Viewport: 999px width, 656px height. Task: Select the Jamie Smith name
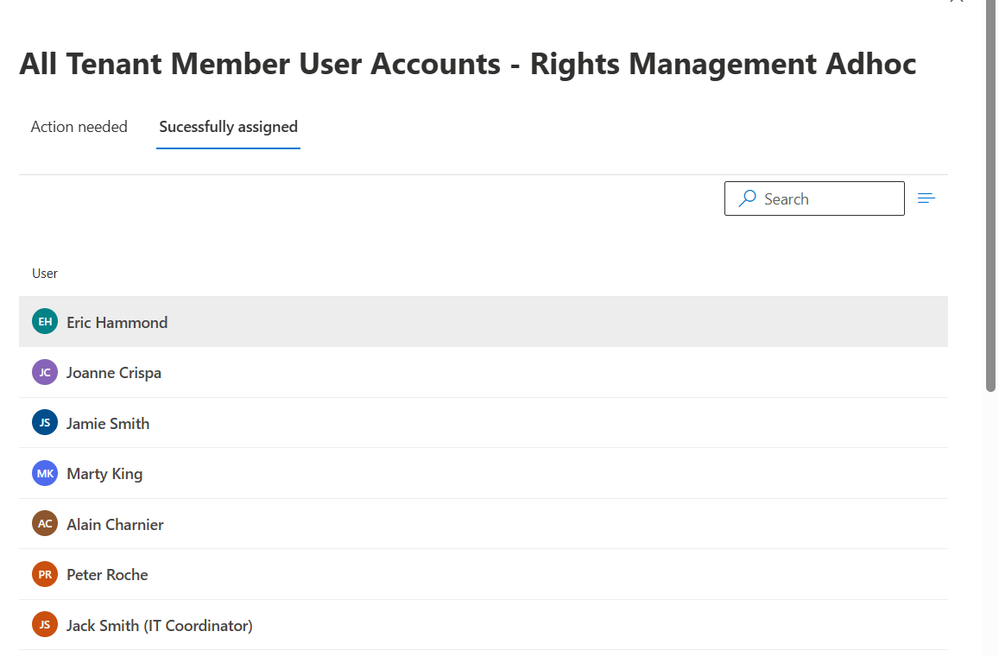pos(108,423)
